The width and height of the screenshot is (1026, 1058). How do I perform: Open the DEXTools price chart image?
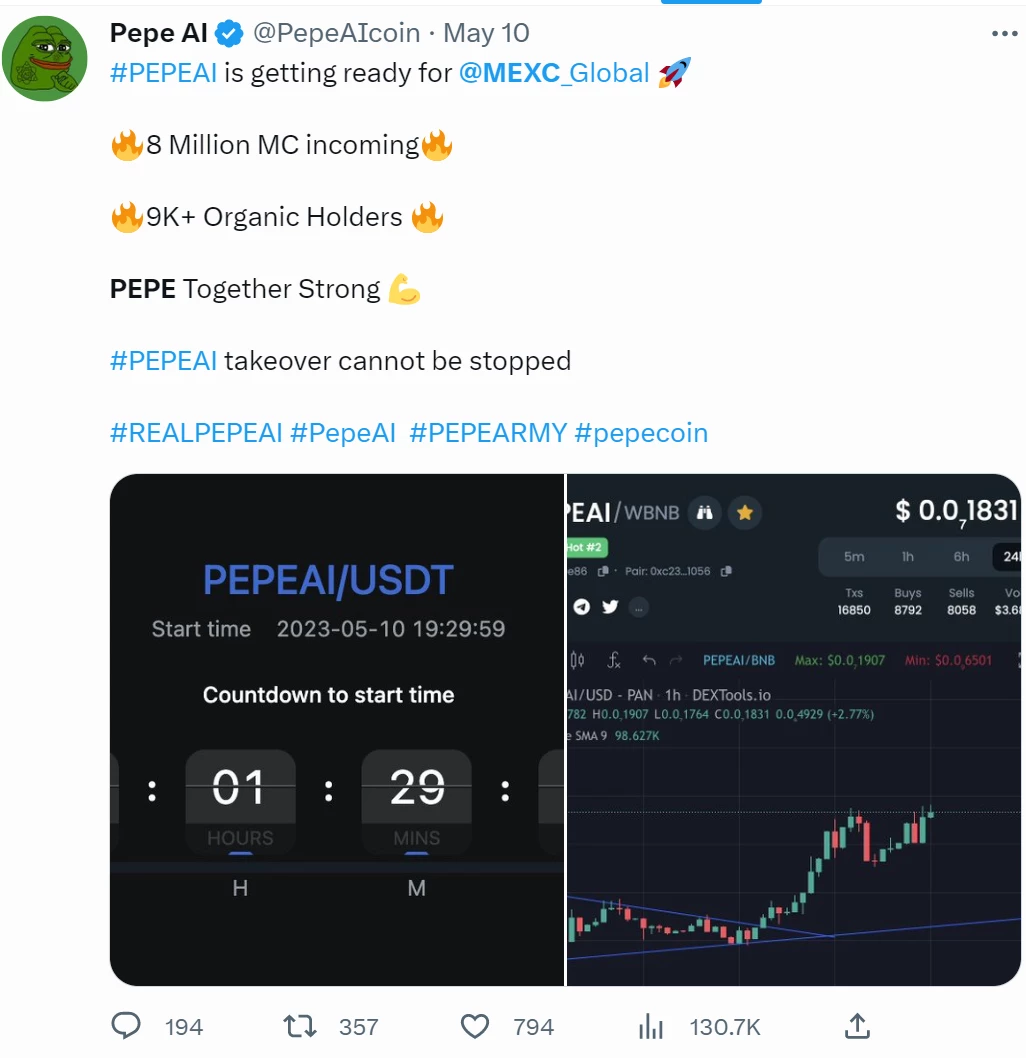[793, 729]
